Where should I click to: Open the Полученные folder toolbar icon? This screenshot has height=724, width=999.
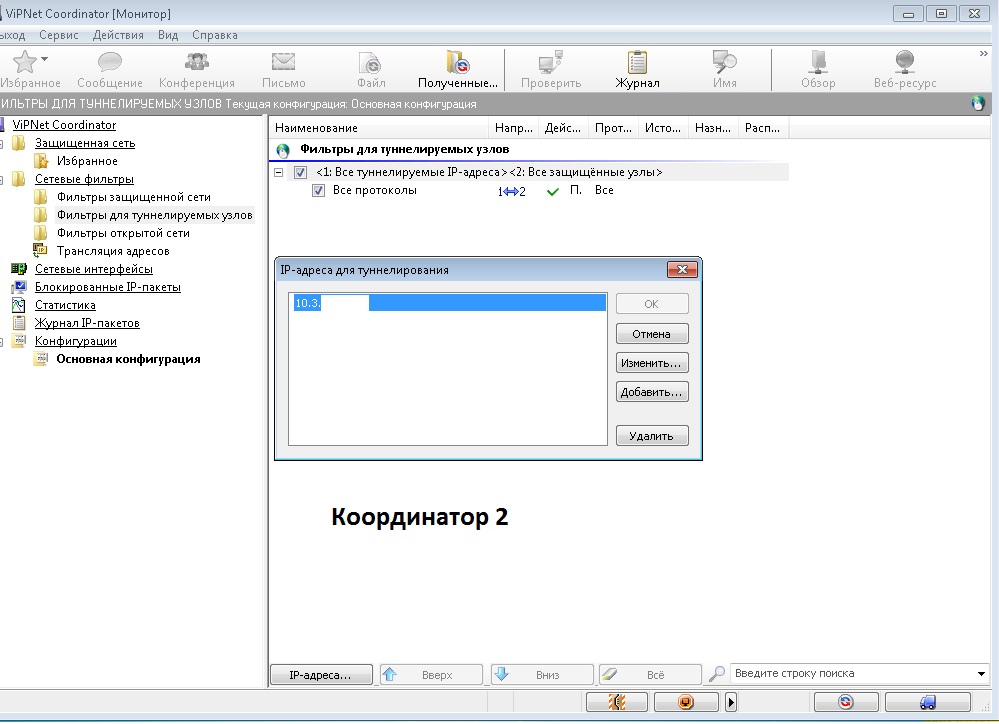point(457,62)
